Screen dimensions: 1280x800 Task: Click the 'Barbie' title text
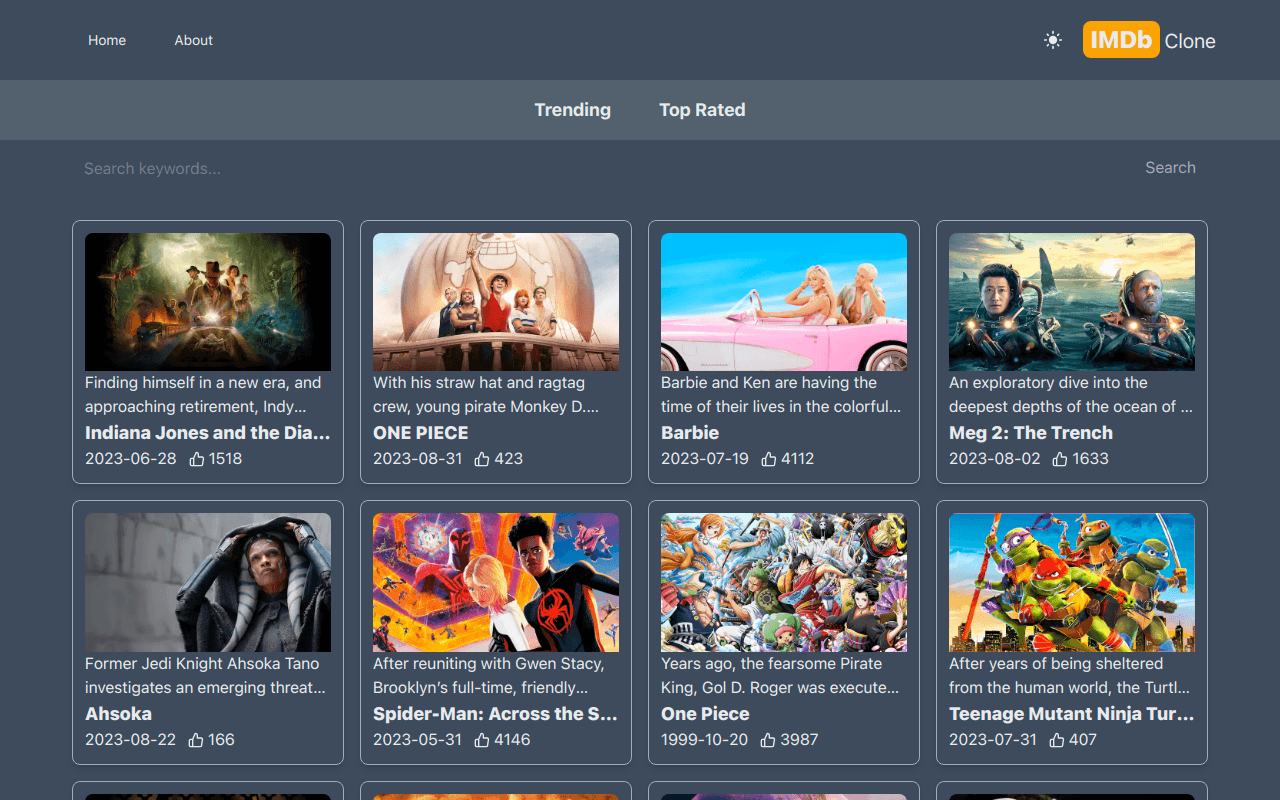pos(690,433)
